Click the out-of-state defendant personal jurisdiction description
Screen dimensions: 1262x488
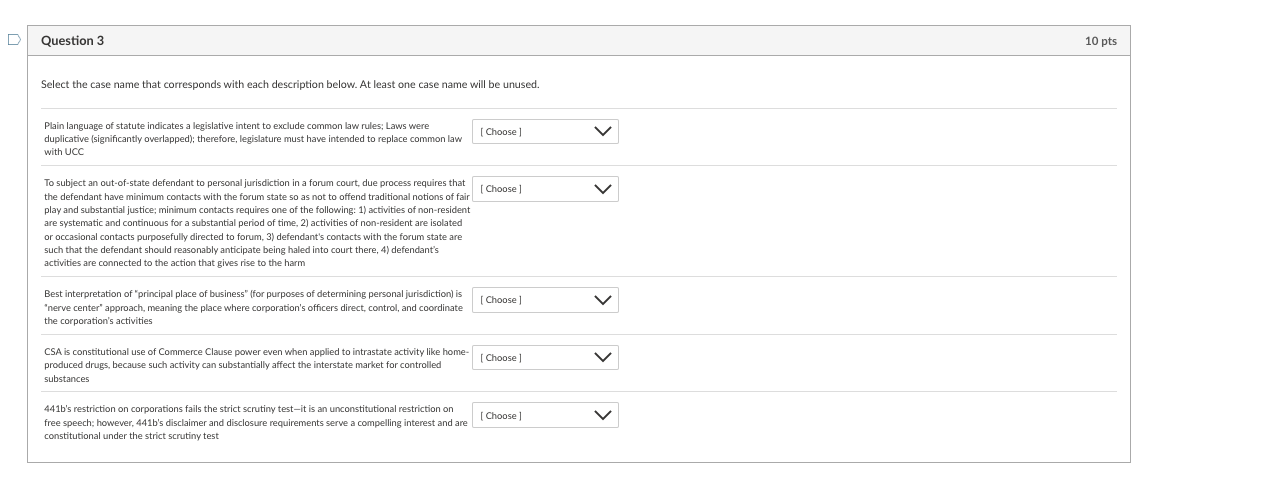255,223
